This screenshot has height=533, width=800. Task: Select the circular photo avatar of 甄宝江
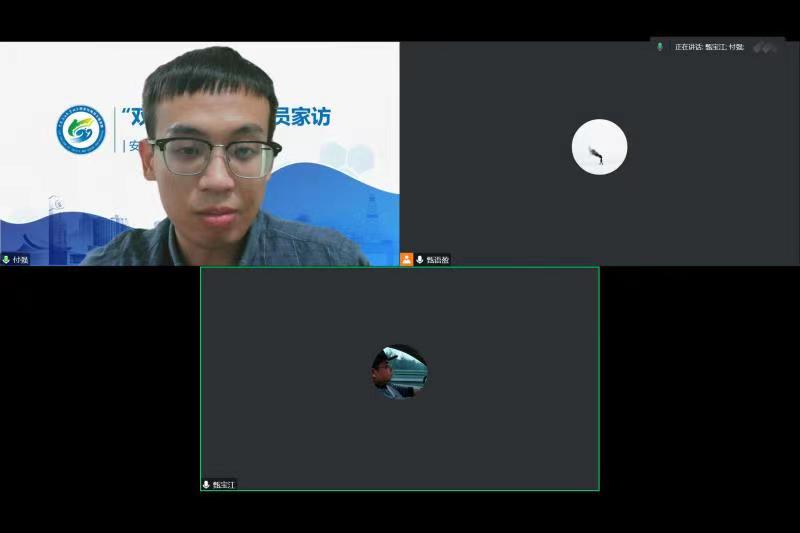tap(400, 371)
